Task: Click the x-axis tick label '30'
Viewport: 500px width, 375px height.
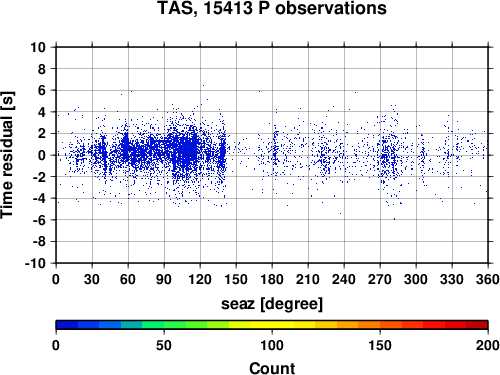Action: click(92, 279)
